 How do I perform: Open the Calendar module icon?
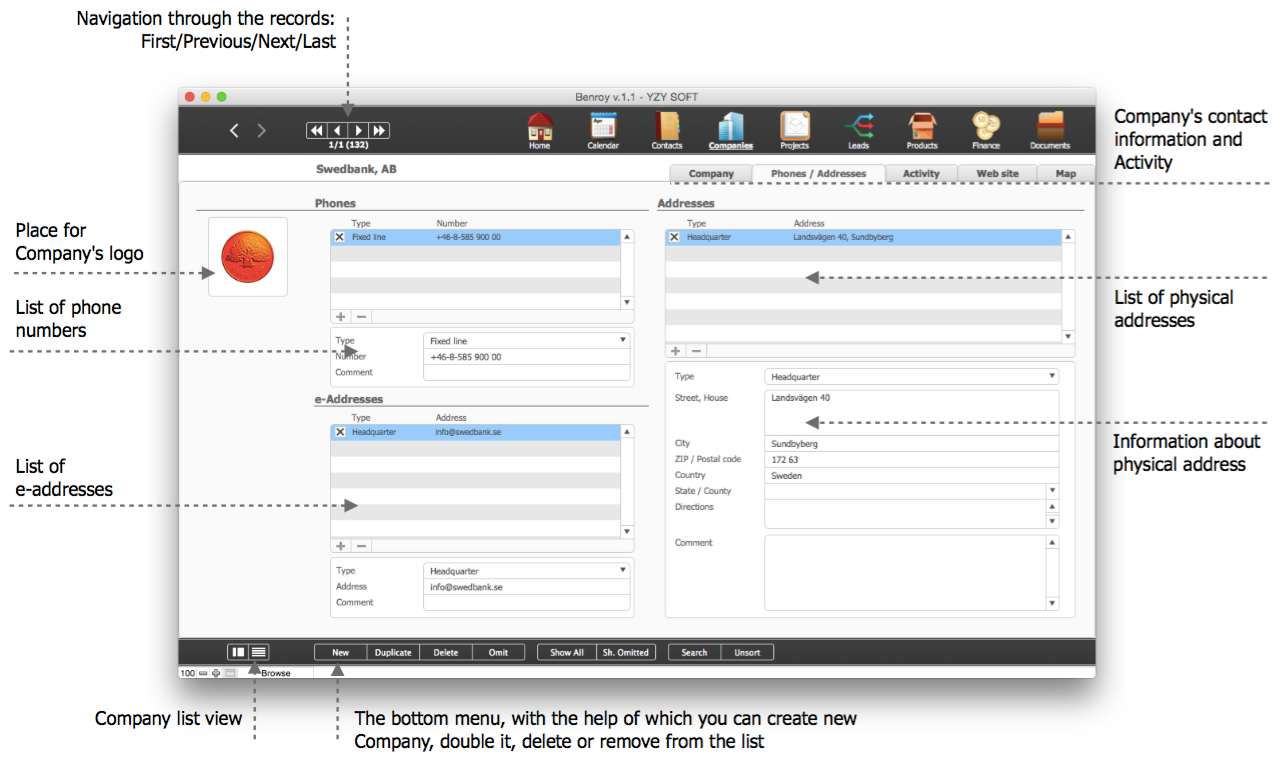click(x=603, y=127)
